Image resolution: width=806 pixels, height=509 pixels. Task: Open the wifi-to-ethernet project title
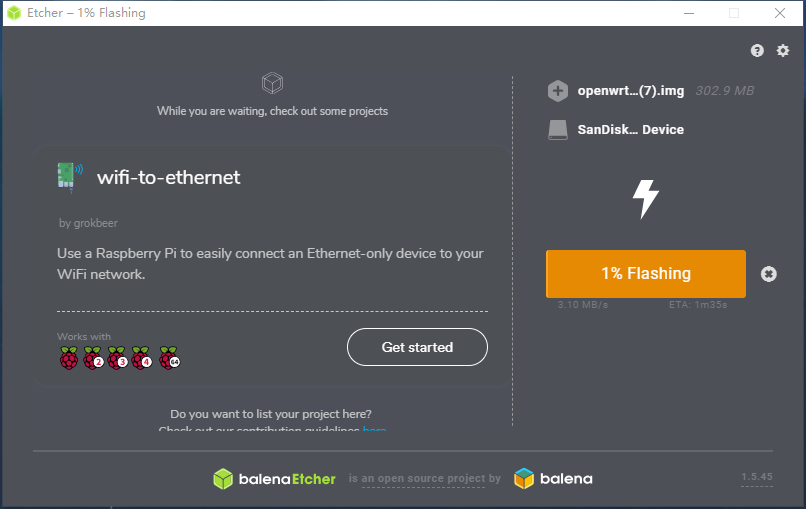click(x=168, y=178)
